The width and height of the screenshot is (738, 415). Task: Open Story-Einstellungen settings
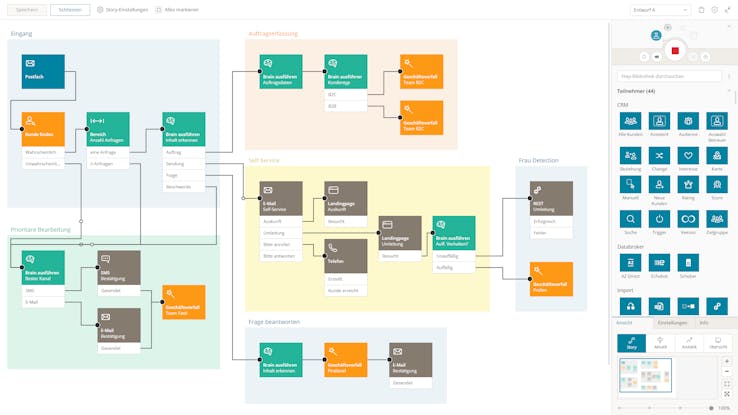(x=123, y=9)
